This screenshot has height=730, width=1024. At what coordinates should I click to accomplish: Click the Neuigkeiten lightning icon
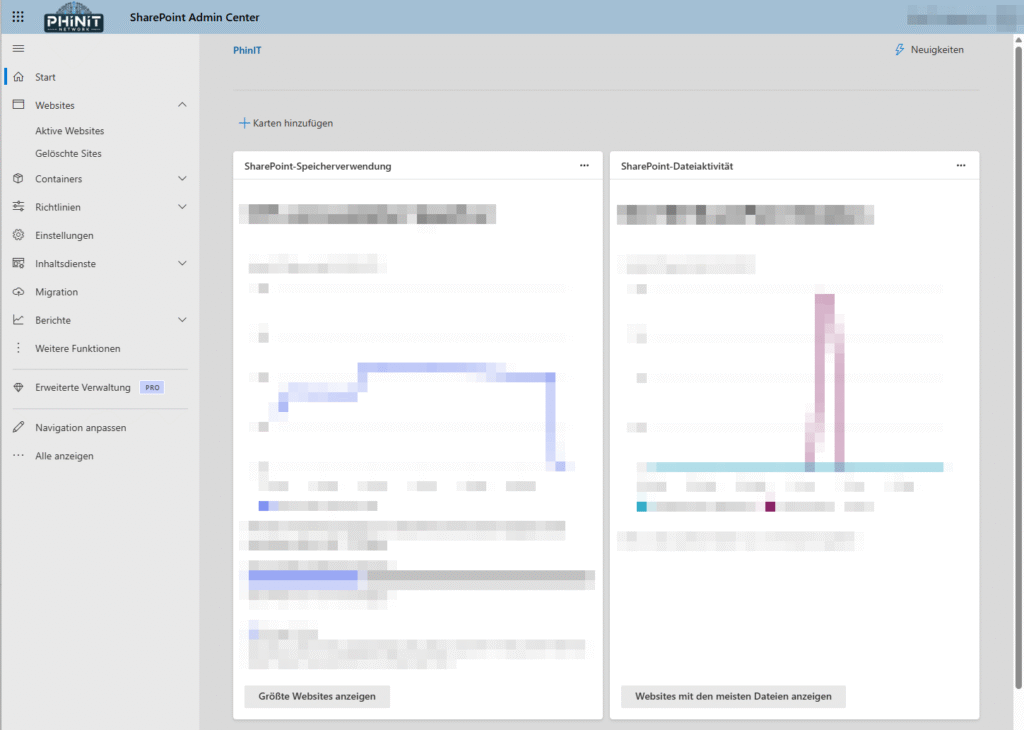899,49
